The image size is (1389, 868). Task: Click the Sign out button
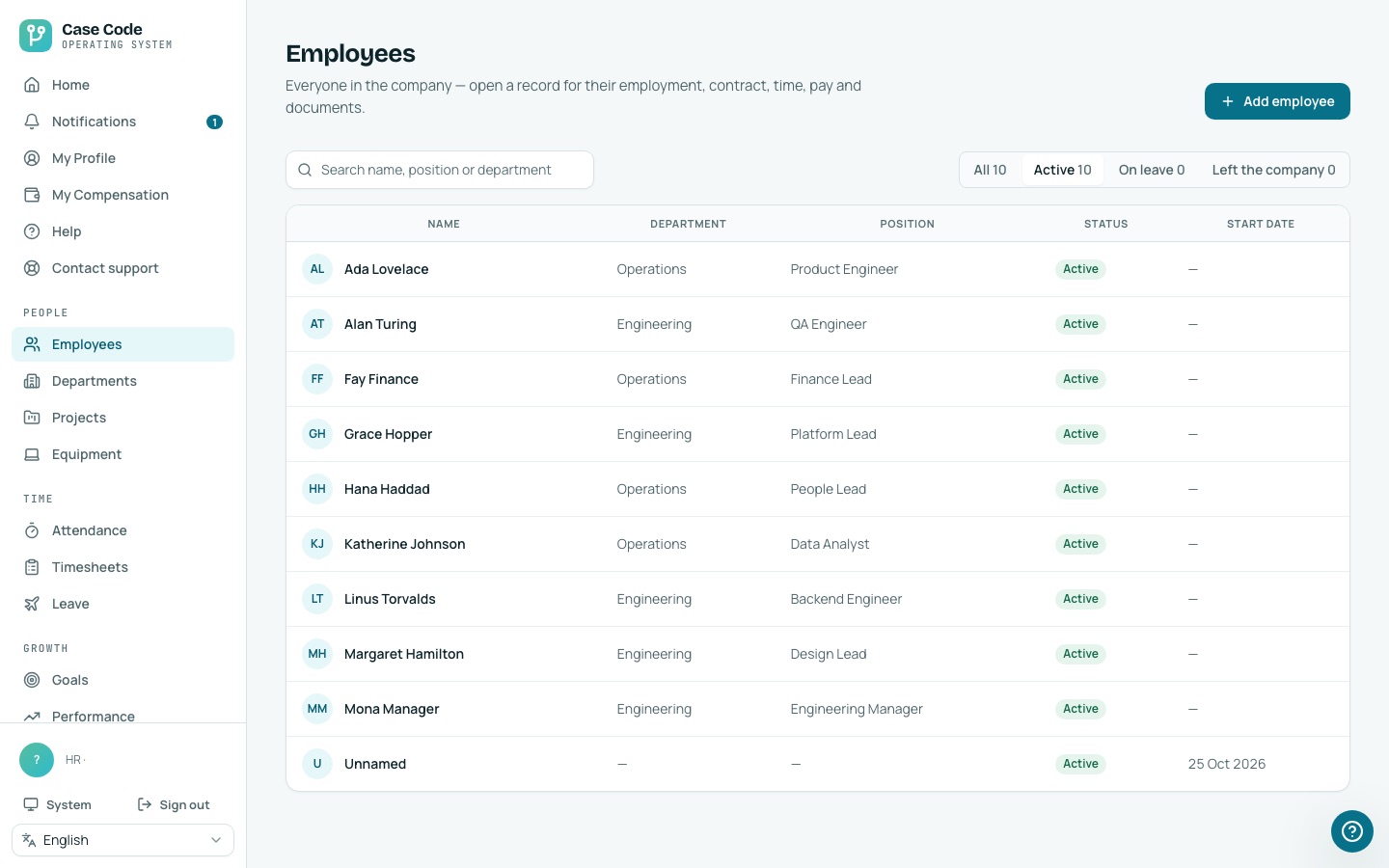[x=174, y=804]
